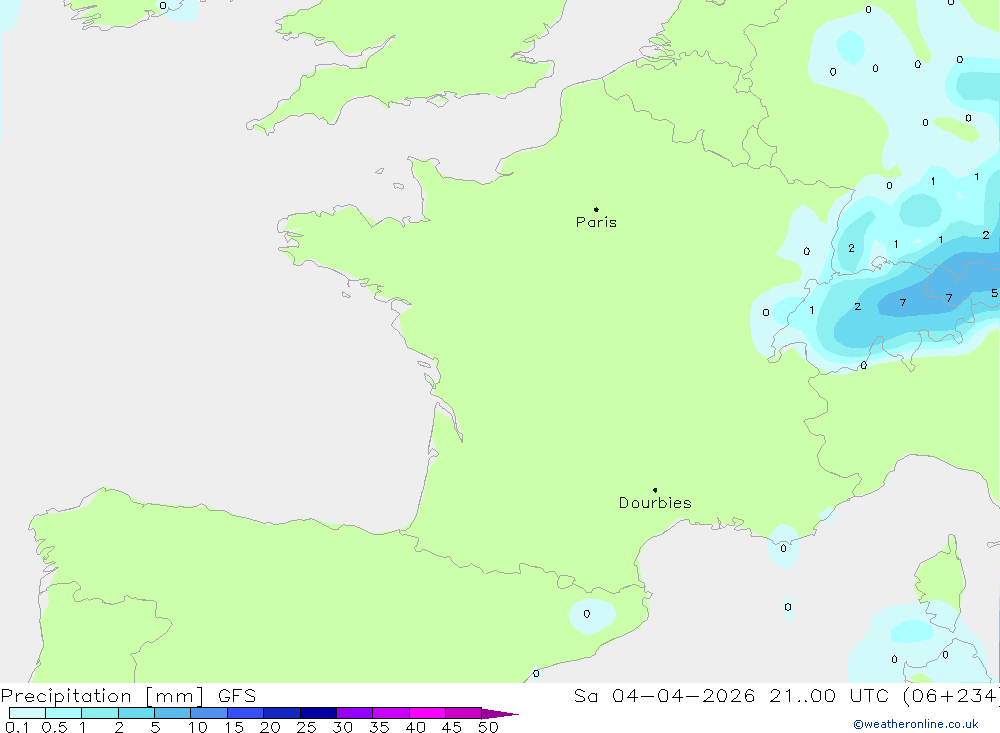The height and width of the screenshot is (733, 1000).
Task: Click the forecast date Sa 04-04-2026 text
Action: point(664,695)
